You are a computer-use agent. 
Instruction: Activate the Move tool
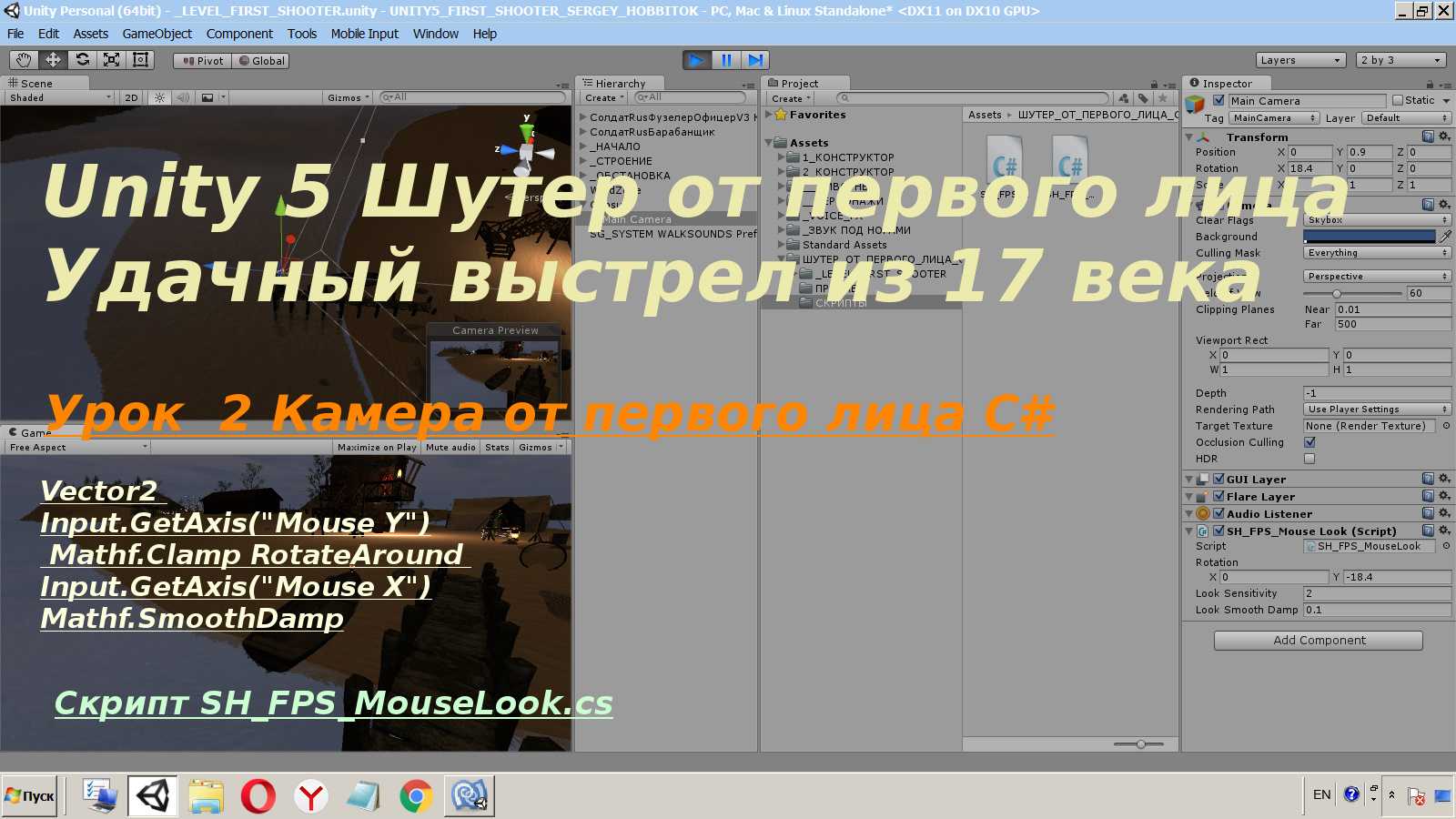point(52,60)
